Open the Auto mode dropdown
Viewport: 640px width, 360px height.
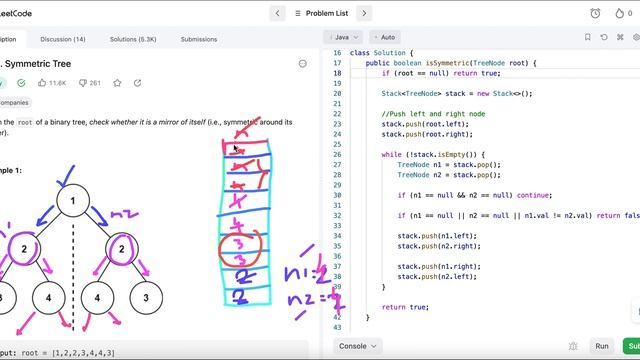point(385,37)
